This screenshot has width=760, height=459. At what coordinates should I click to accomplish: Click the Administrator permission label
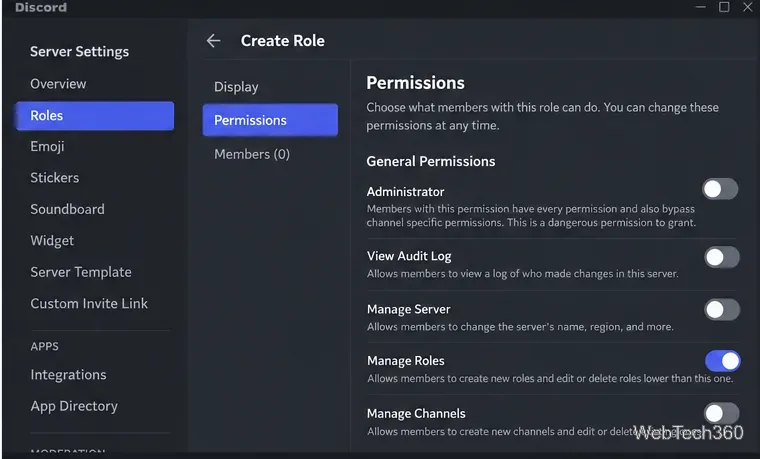pyautogui.click(x=405, y=192)
